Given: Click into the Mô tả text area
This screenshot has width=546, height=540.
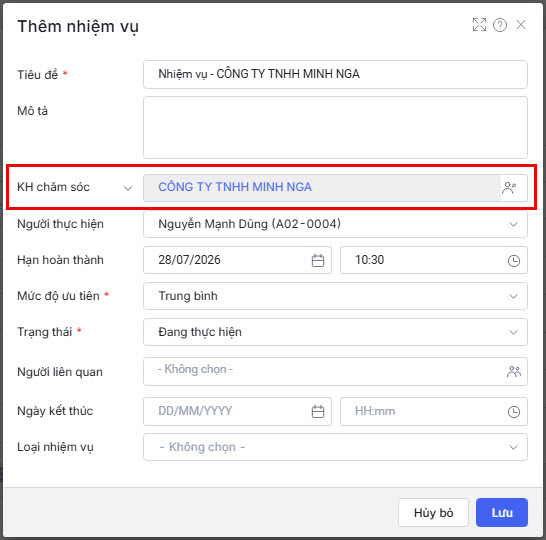Looking at the screenshot, I should click(x=335, y=127).
